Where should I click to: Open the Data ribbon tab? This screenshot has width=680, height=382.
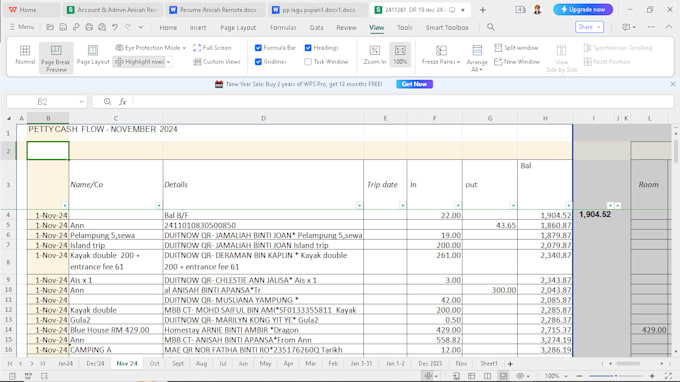pyautogui.click(x=317, y=27)
